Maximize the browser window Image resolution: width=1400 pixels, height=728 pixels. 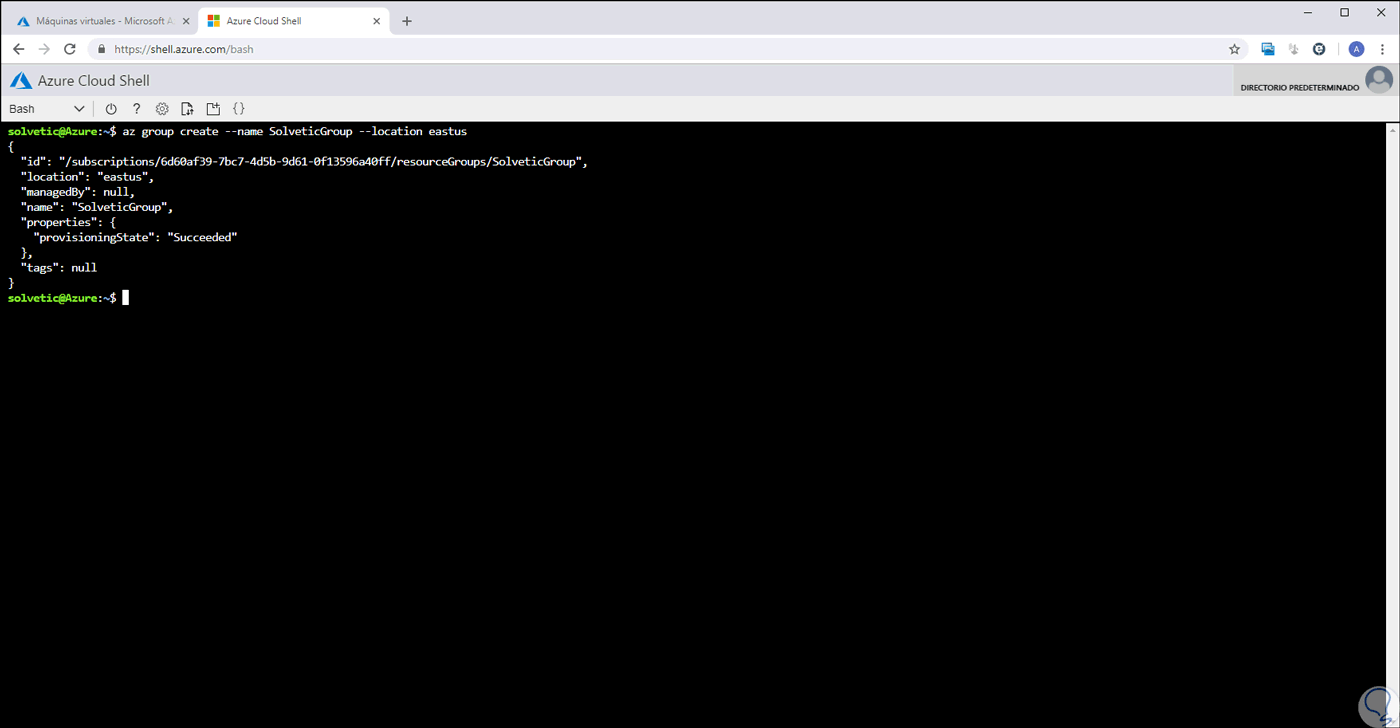click(x=1345, y=12)
